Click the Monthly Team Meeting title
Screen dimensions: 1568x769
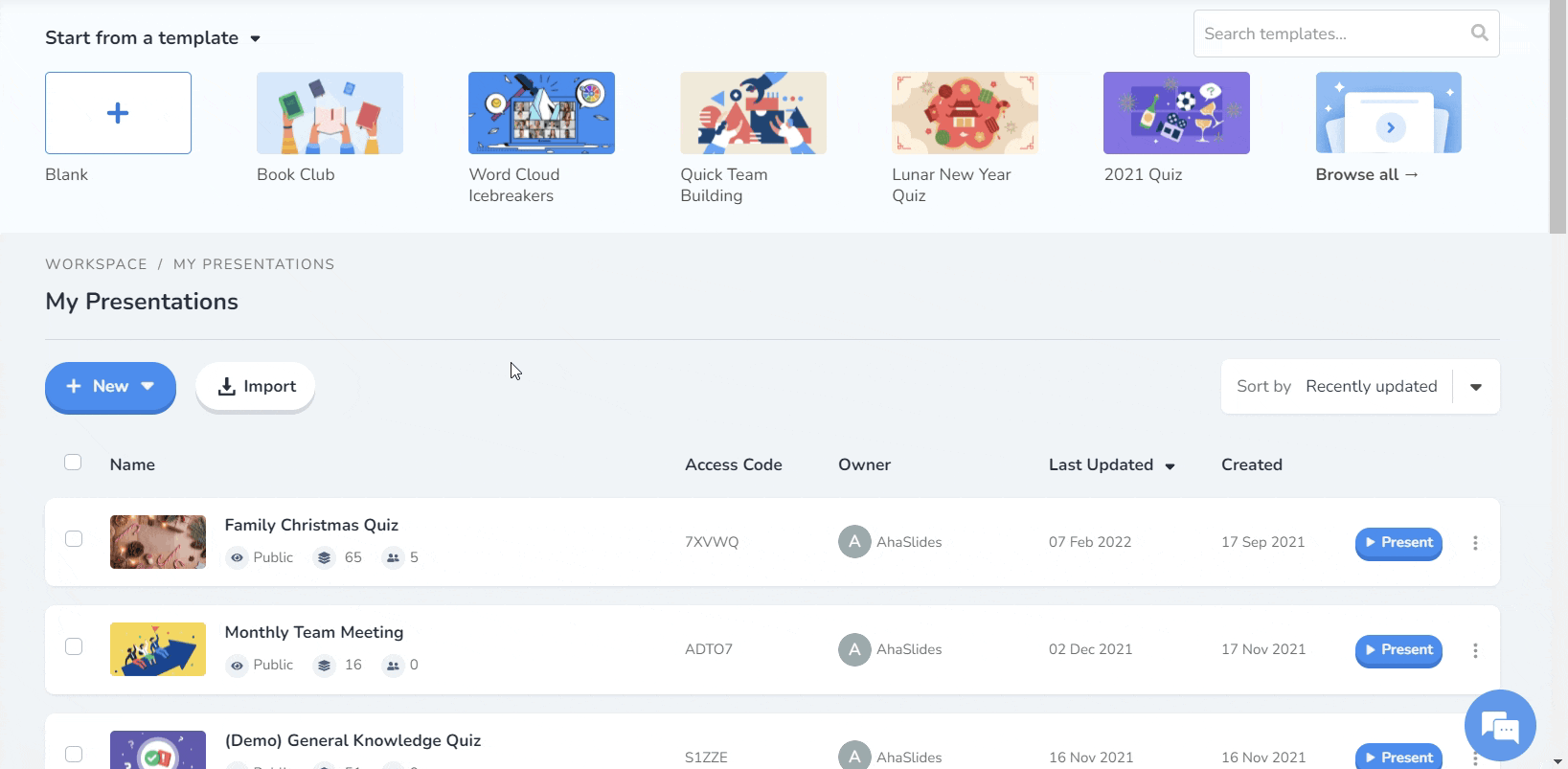point(314,632)
